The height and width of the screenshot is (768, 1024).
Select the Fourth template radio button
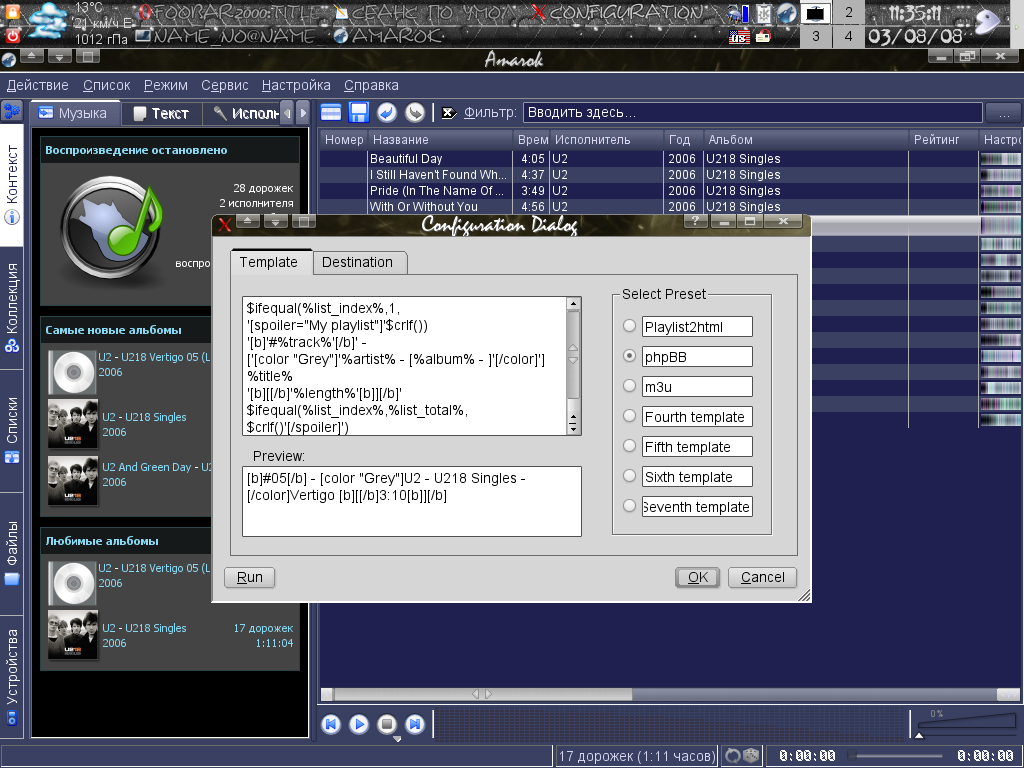630,416
